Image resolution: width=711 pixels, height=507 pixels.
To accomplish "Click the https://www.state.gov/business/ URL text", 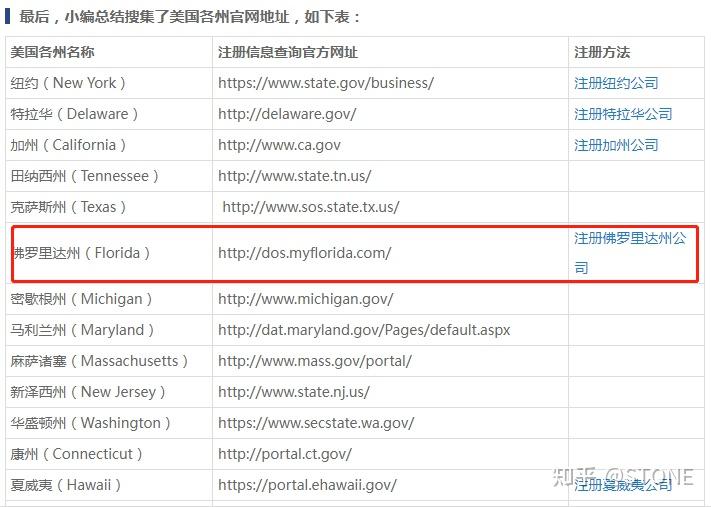I will (326, 83).
